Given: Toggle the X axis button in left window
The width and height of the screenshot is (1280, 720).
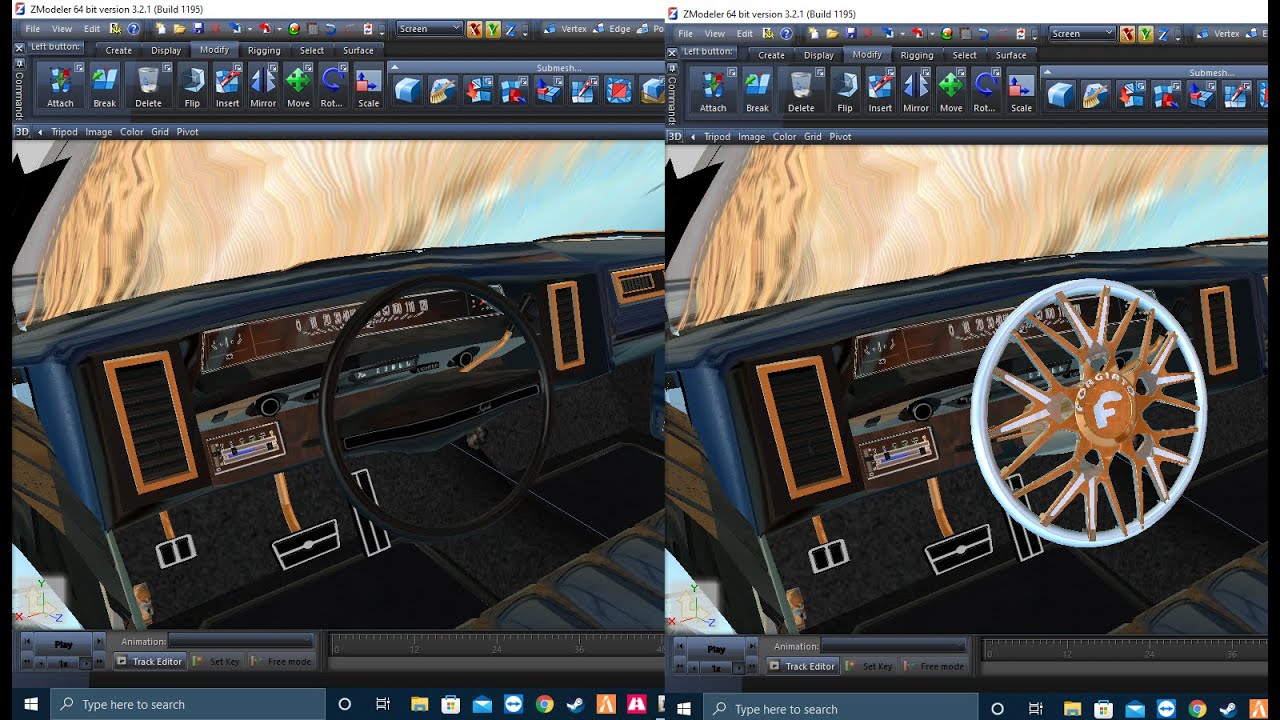Looking at the screenshot, I should coord(475,29).
